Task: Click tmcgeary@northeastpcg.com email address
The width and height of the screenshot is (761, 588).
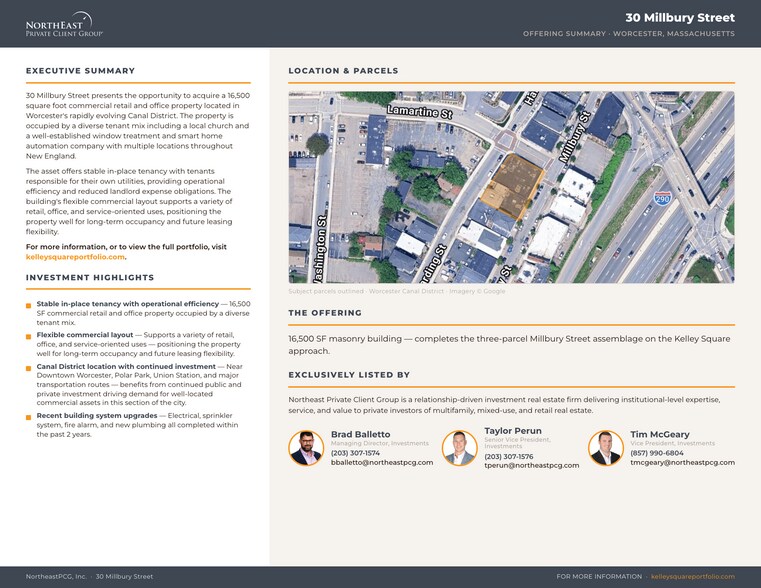Action: point(682,462)
